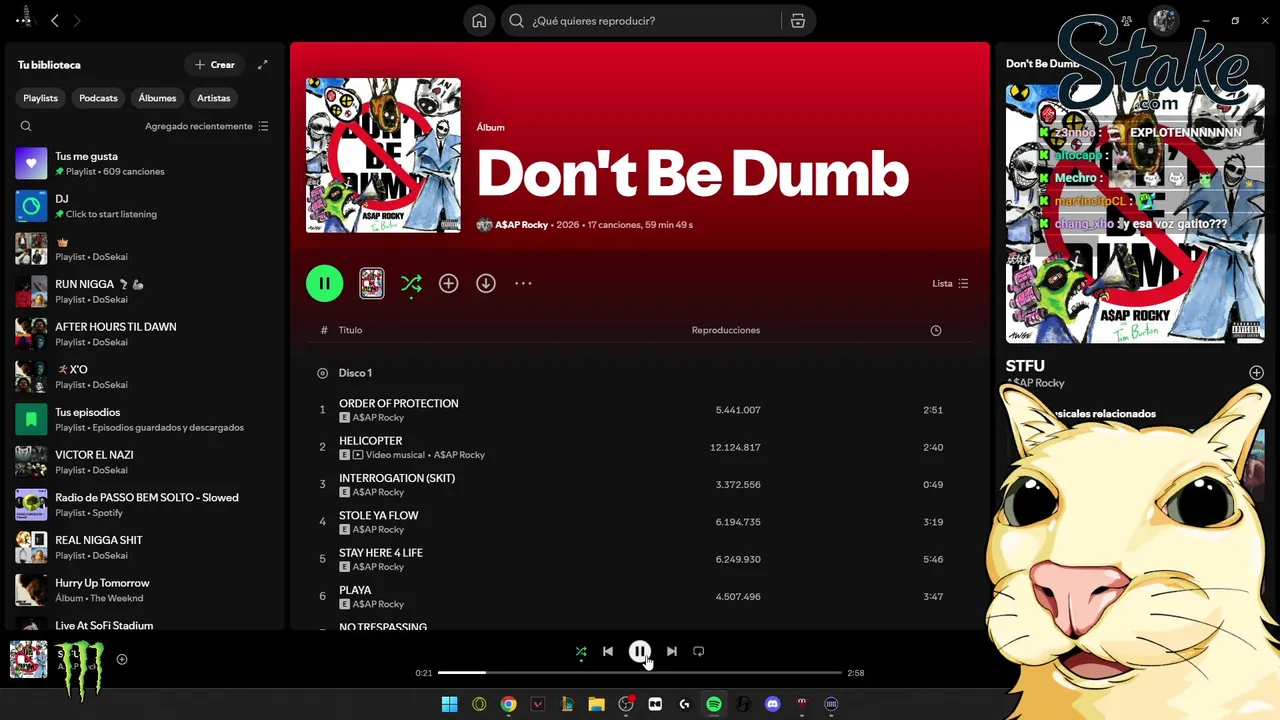Navigate forward with the right arrow

(77, 20)
